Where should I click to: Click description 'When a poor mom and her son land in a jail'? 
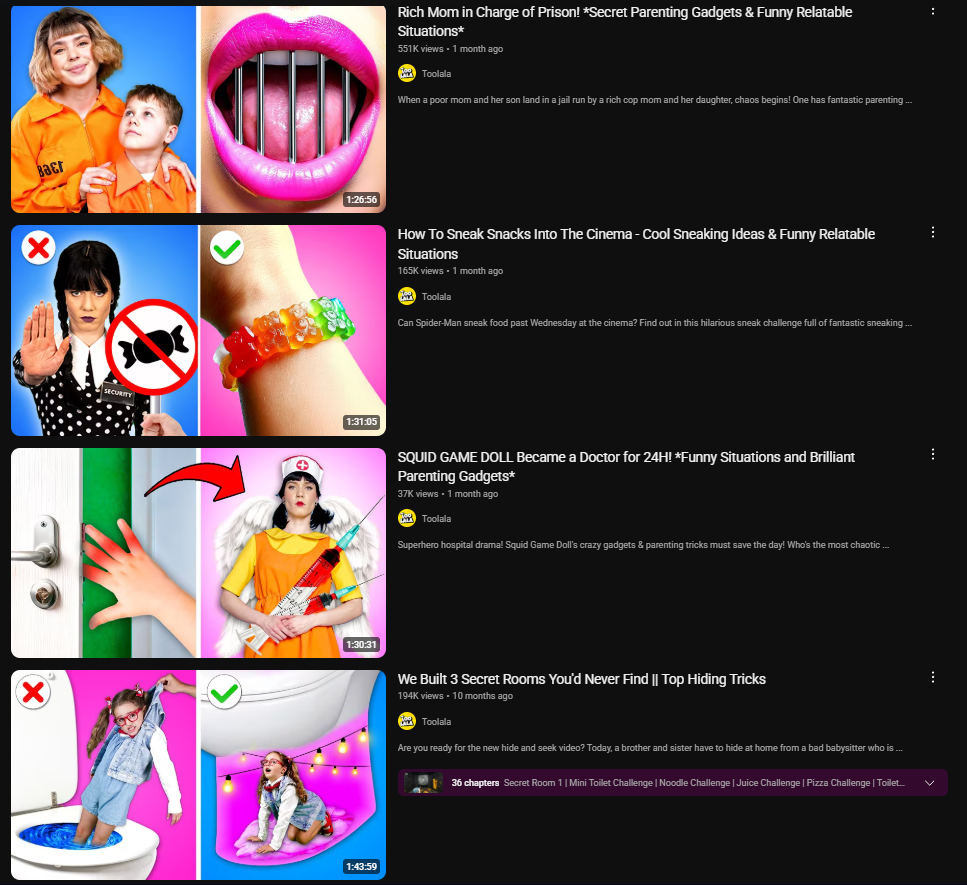pos(655,100)
